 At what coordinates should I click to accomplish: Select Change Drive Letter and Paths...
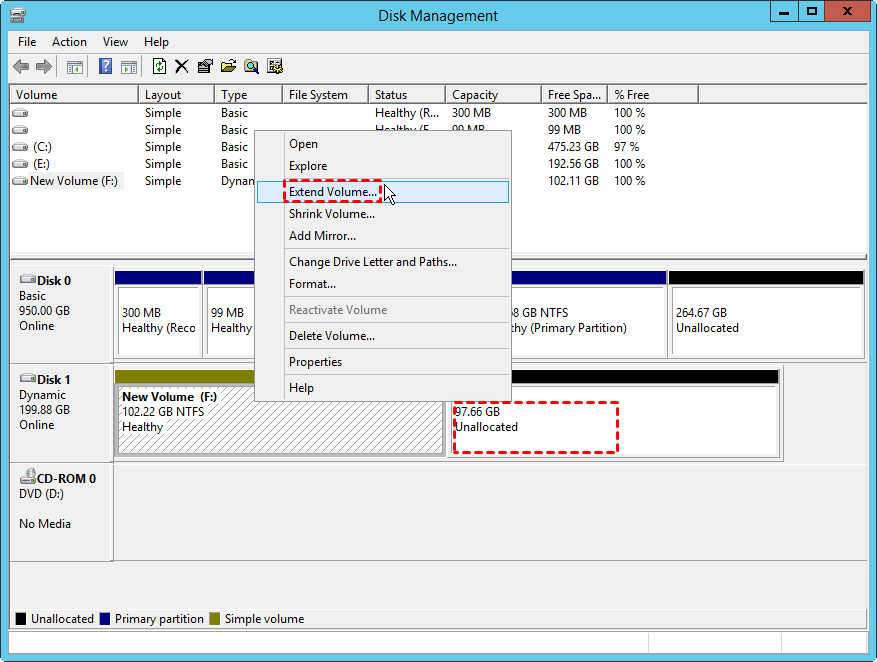[383, 262]
